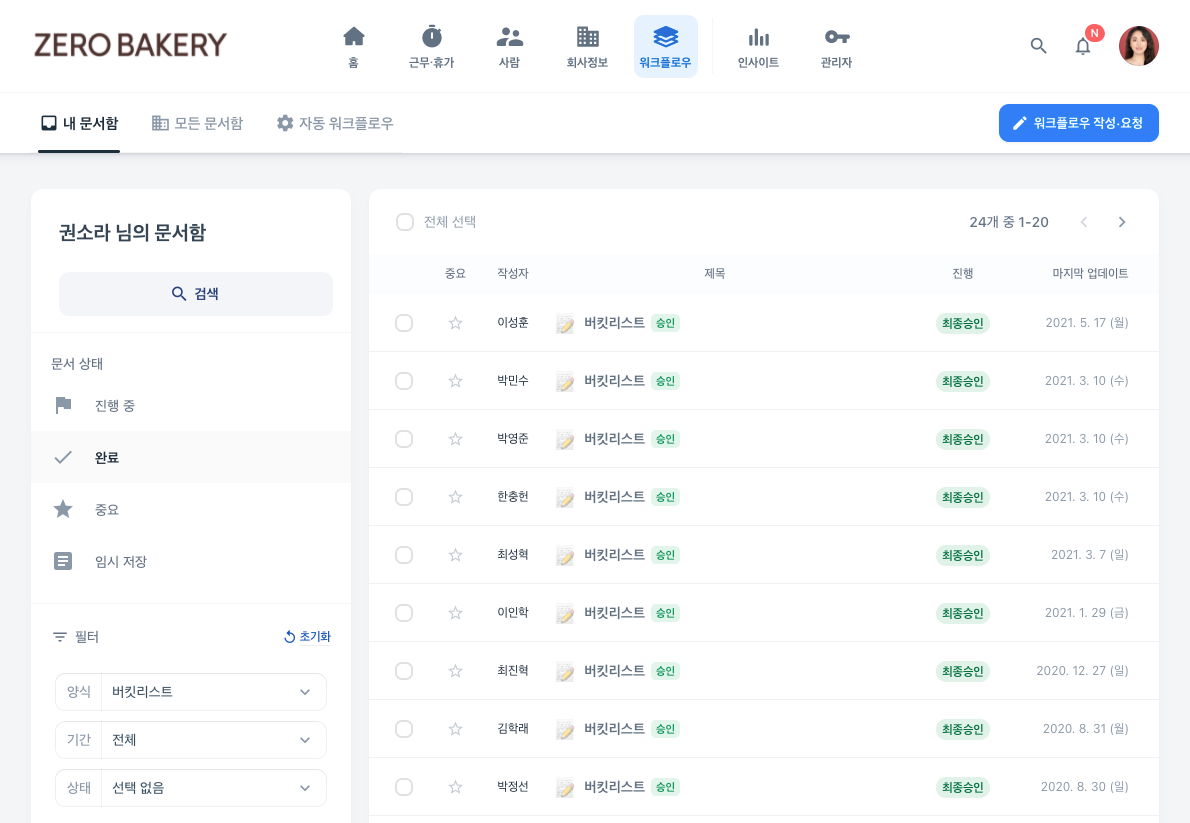This screenshot has height=823, width=1190.
Task: Check the 한충헌 row checkbox
Action: click(404, 497)
